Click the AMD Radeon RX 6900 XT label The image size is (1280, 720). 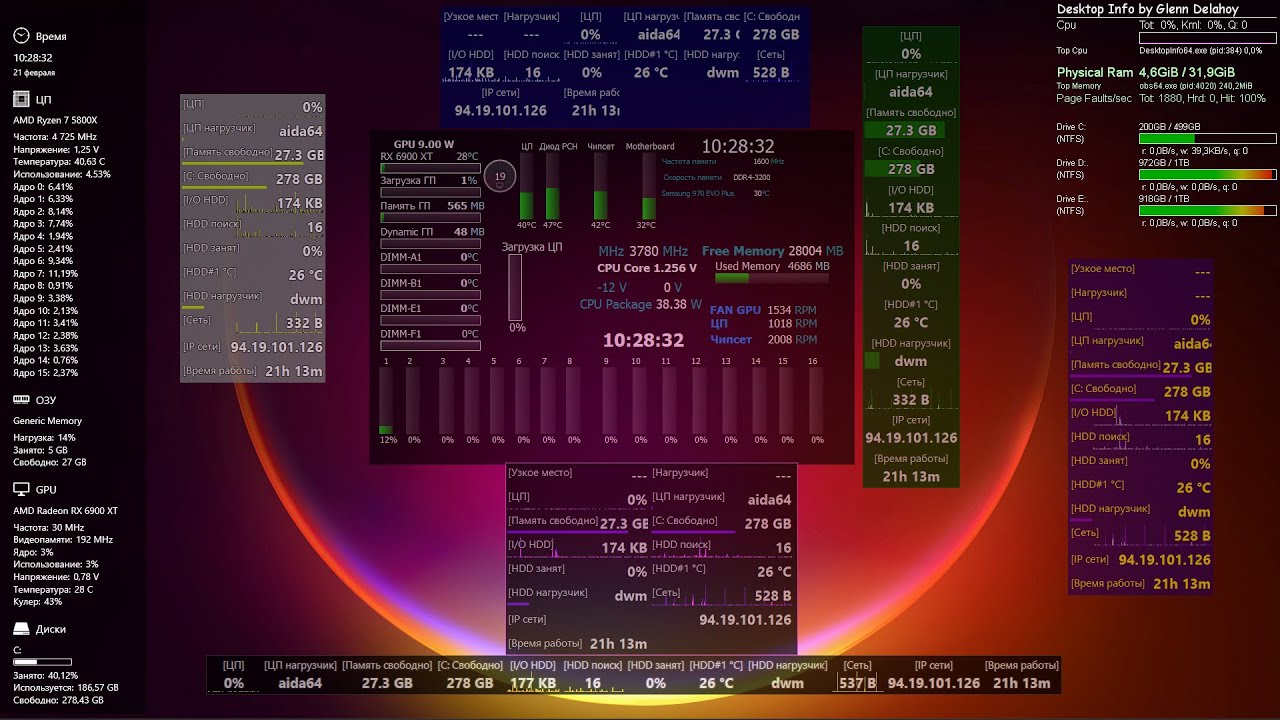point(65,511)
